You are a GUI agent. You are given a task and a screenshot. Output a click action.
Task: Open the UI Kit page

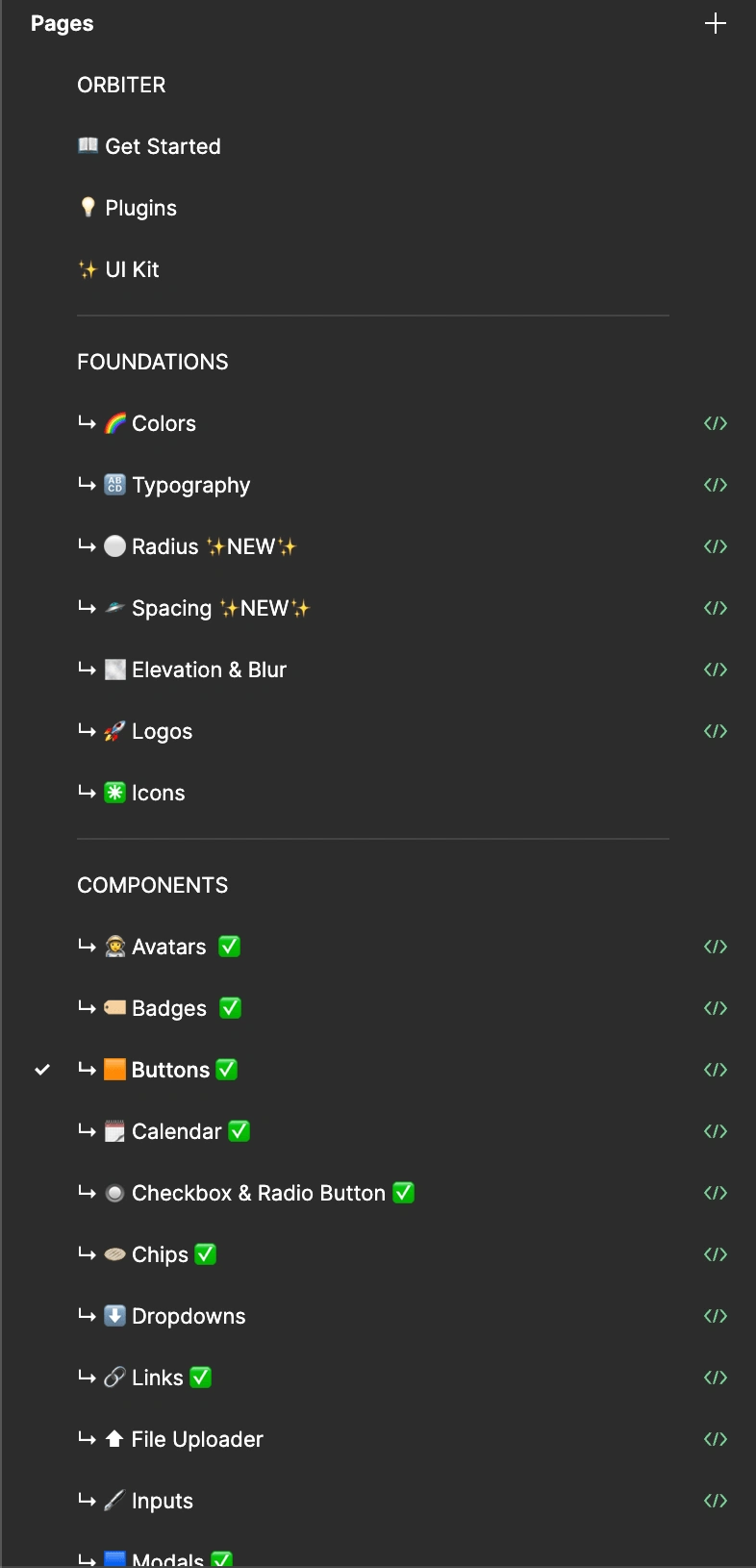[x=132, y=269]
